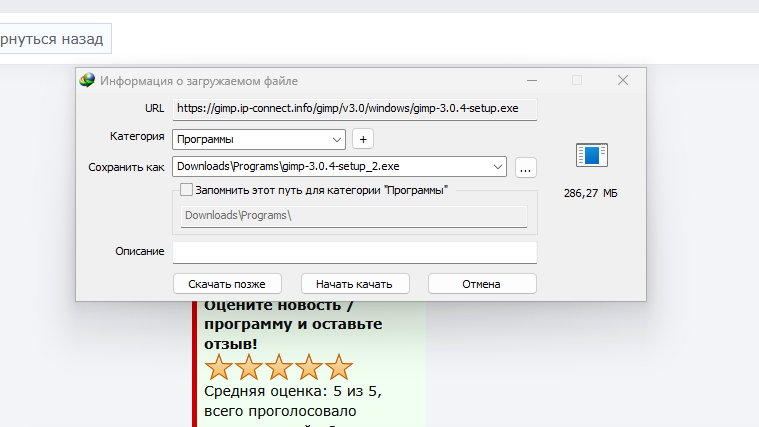Image resolution: width=759 pixels, height=427 pixels.
Task: Rate with the third star
Action: click(x=279, y=366)
